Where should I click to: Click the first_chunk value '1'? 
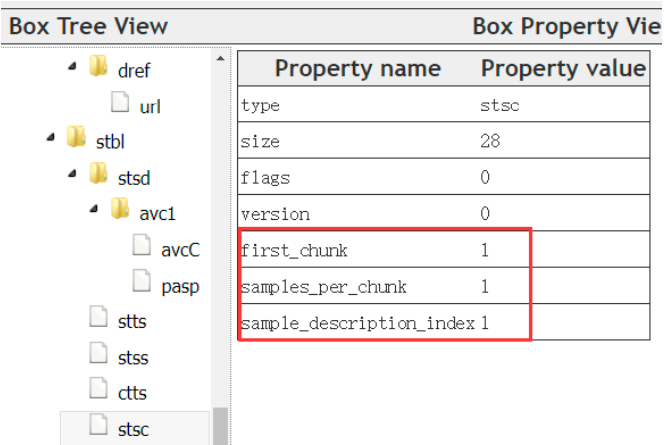485,250
